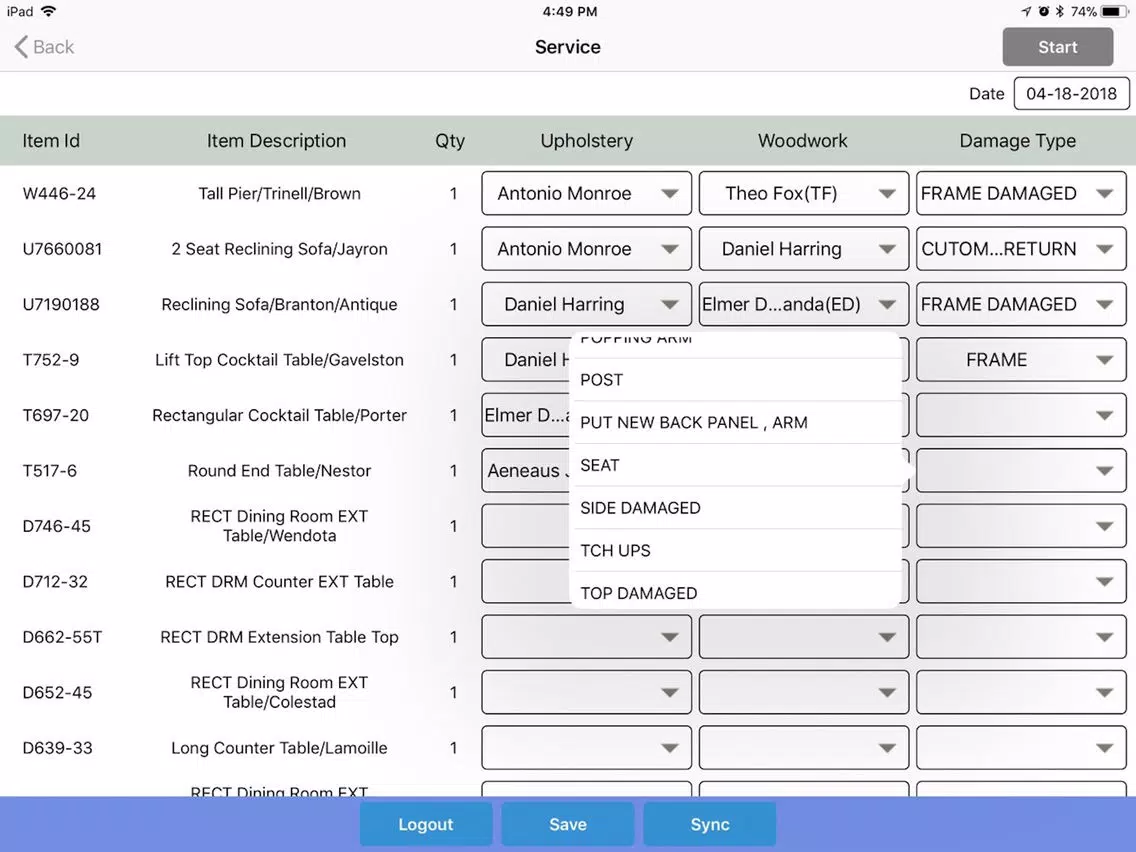Image resolution: width=1136 pixels, height=852 pixels.
Task: Select item id D662-55T
Action: pos(62,637)
